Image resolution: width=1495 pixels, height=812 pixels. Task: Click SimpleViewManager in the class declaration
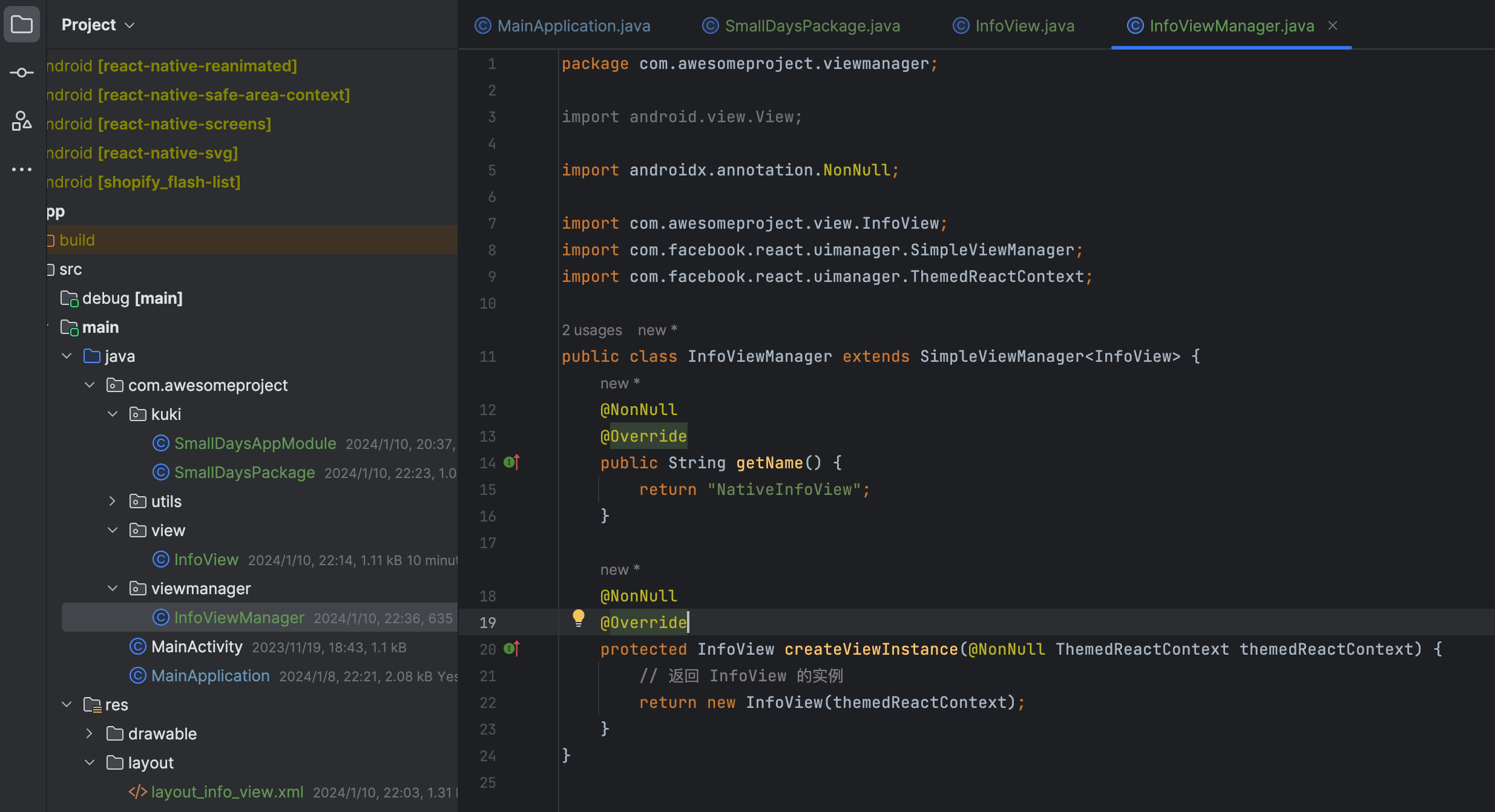pos(1001,356)
